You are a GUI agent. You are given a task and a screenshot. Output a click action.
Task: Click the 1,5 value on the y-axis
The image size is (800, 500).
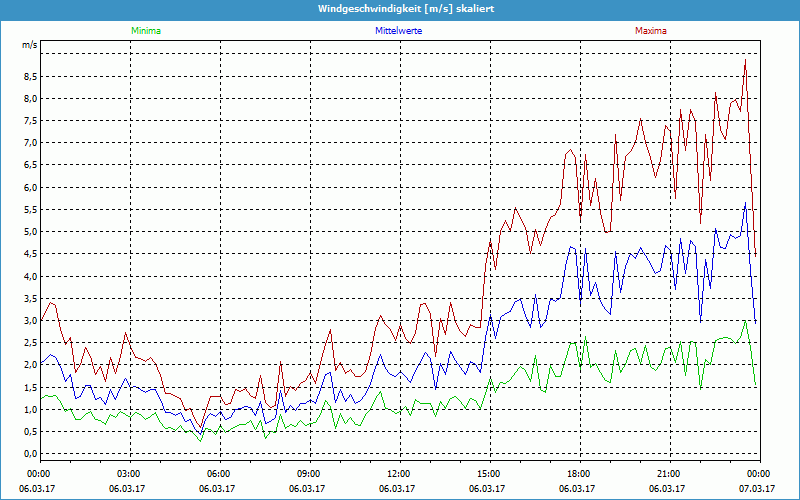click(x=30, y=387)
